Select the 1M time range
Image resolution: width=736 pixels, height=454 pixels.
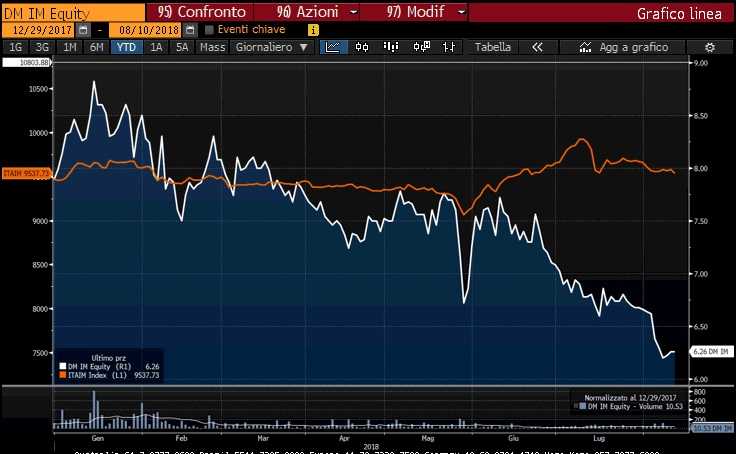69,47
